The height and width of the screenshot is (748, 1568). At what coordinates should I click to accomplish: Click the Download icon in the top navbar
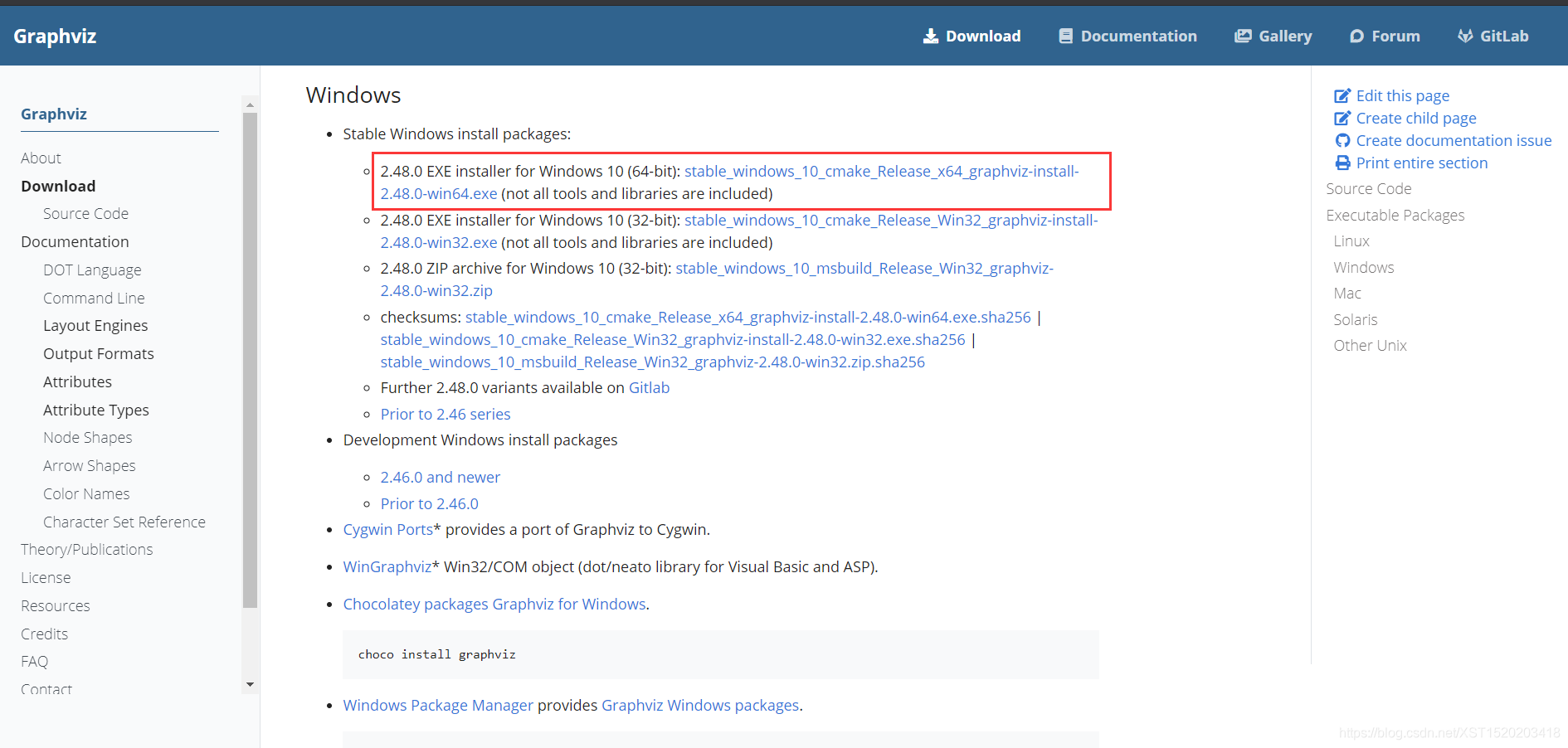(931, 36)
